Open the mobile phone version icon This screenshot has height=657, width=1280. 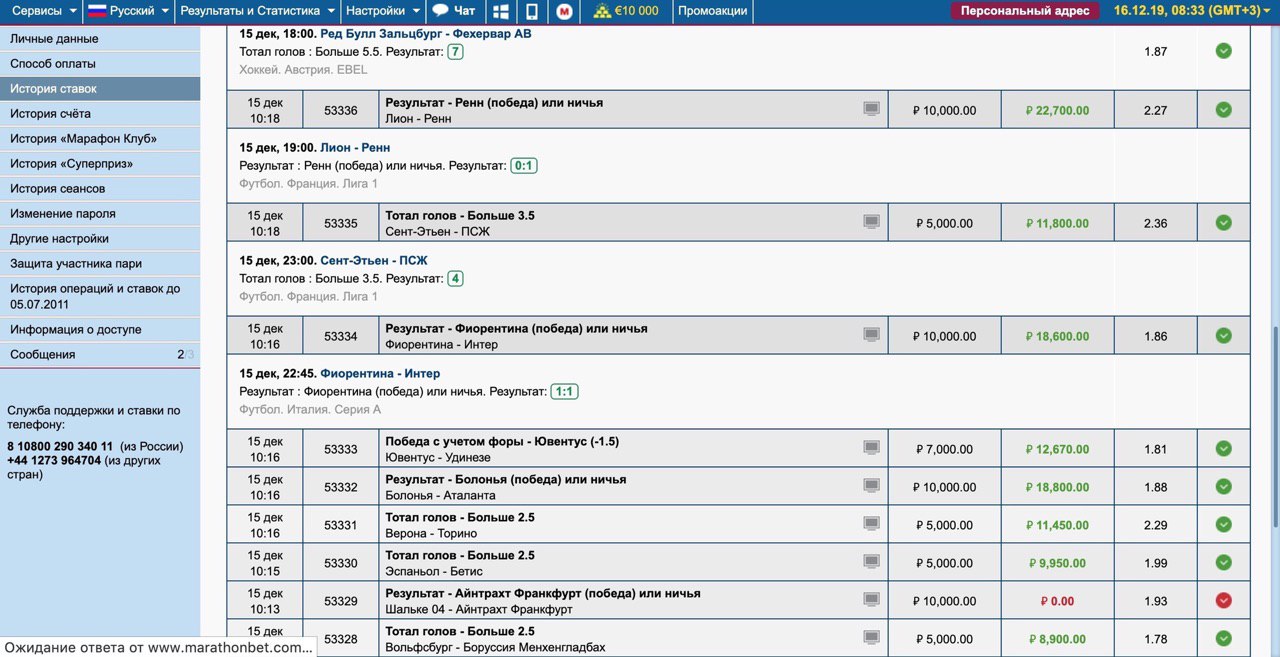point(532,11)
